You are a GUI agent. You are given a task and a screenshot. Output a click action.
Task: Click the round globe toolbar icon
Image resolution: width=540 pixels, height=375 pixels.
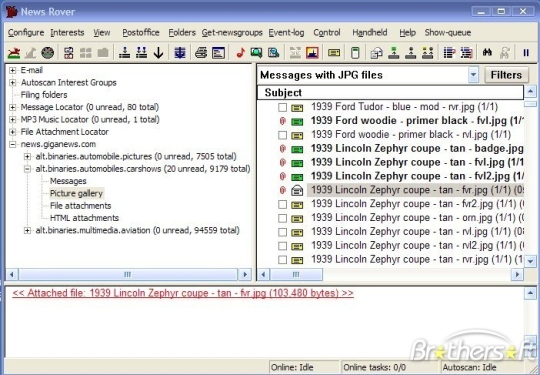click(x=48, y=53)
